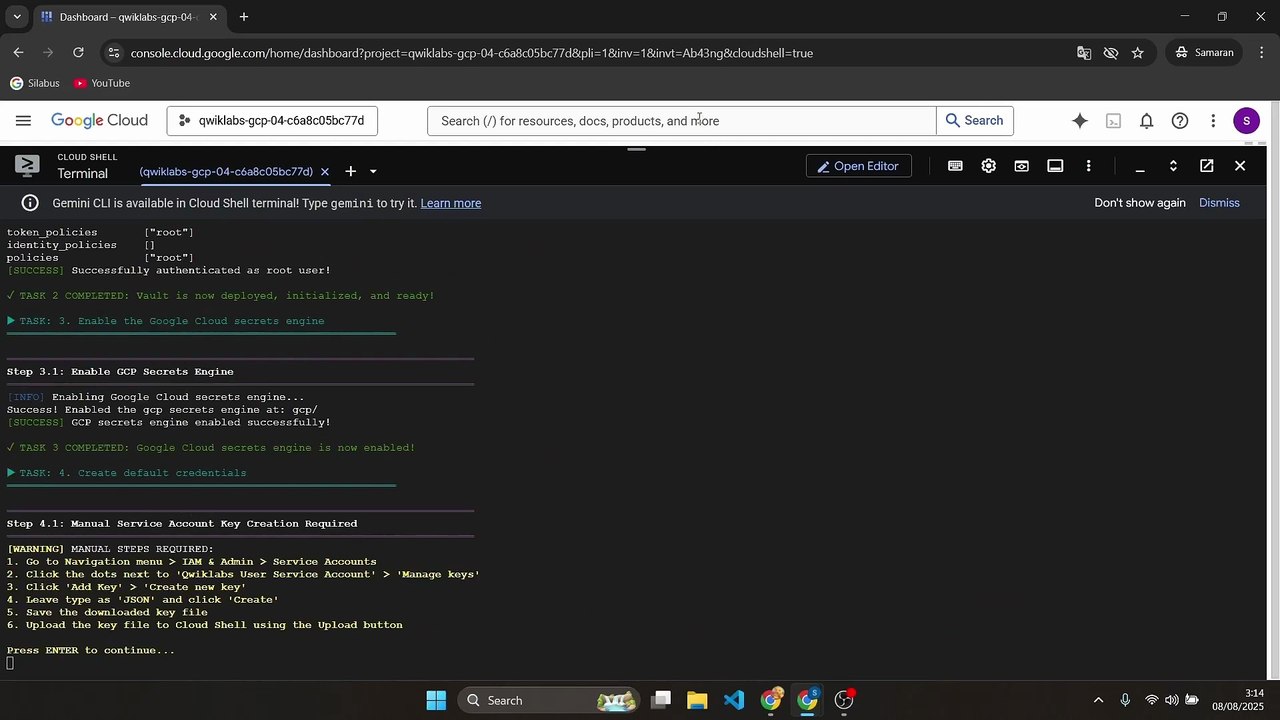Screen dimensions: 1280x720
Task: Open the Learn more link in the Gemini banner
Action: coord(450,203)
